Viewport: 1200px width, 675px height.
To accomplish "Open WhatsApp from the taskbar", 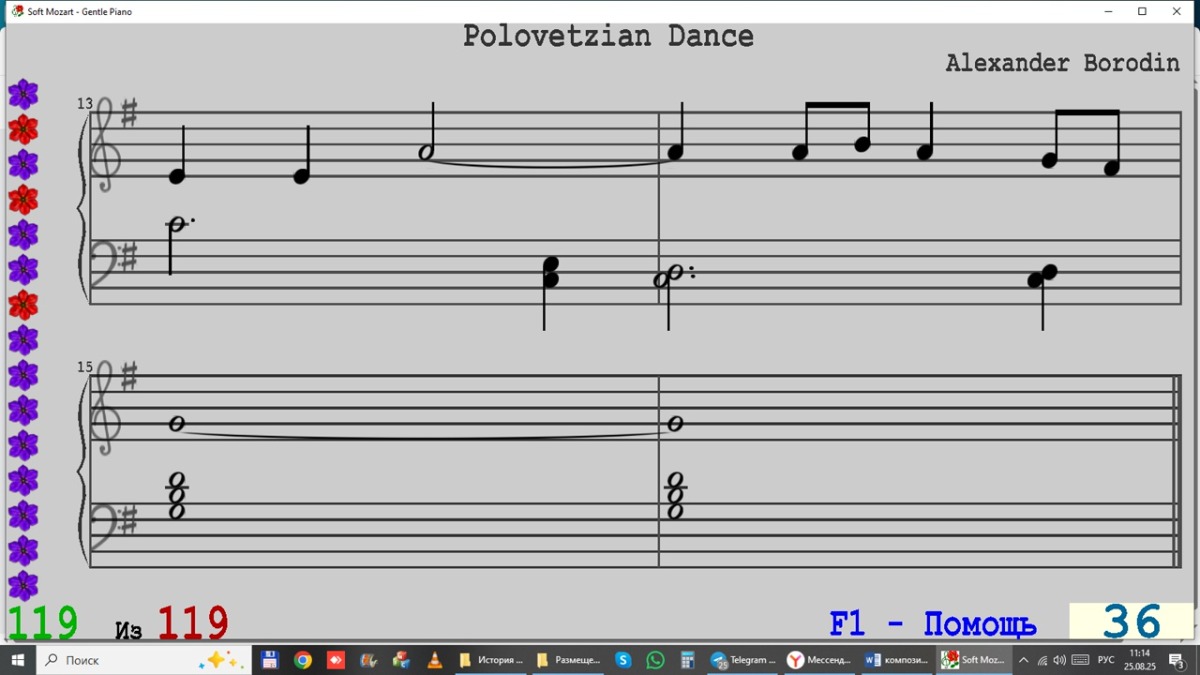I will coord(655,660).
